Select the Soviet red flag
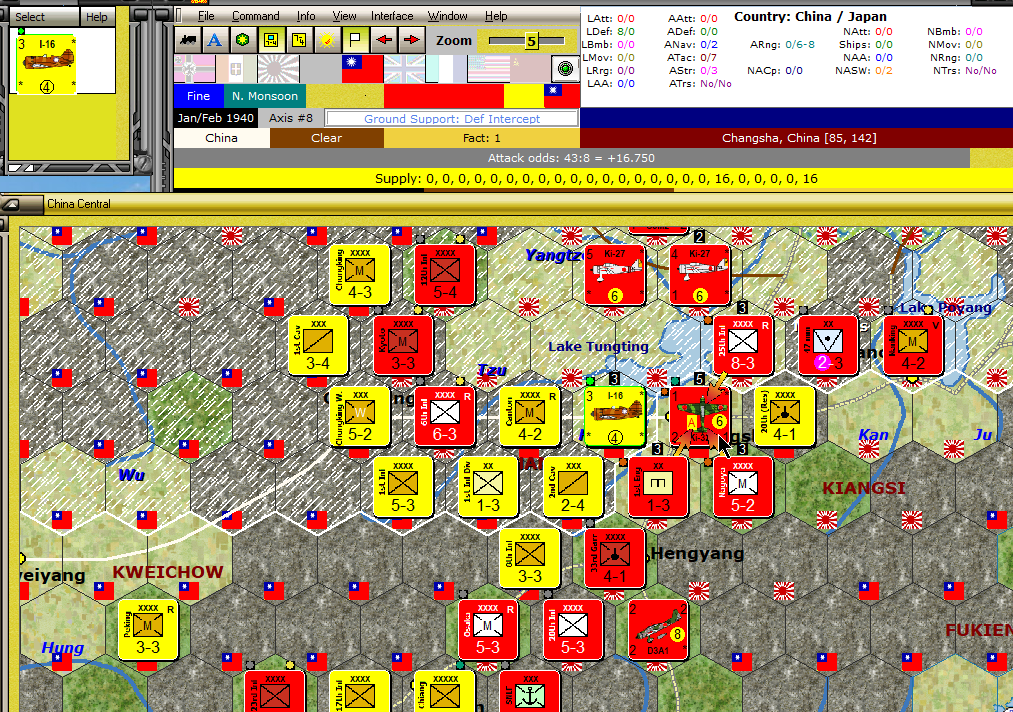 [x=530, y=68]
